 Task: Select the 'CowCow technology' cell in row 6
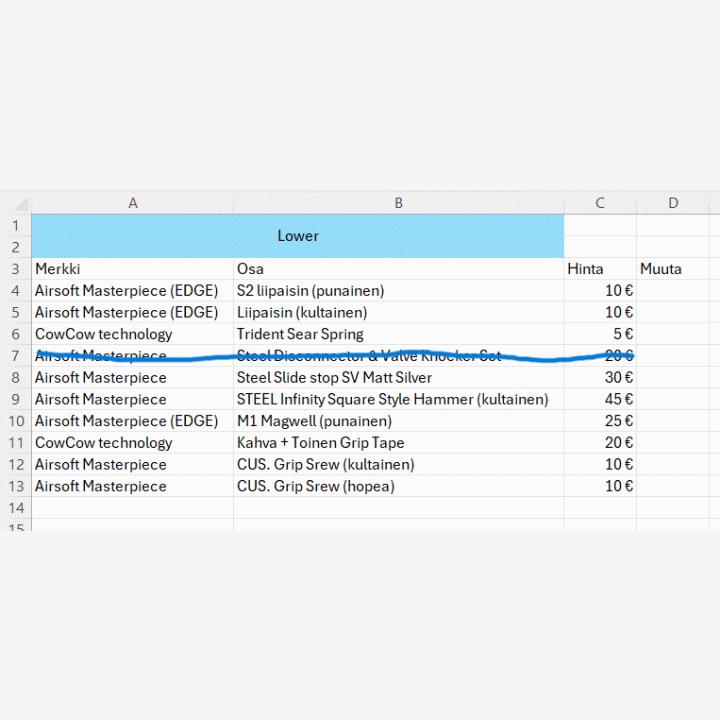[x=133, y=334]
